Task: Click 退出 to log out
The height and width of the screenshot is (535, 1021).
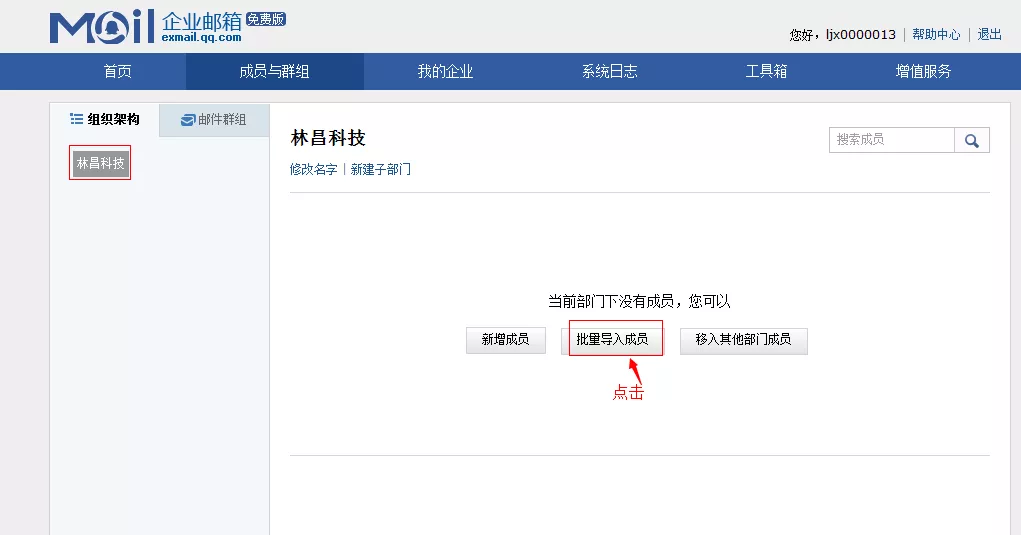Action: click(x=989, y=34)
